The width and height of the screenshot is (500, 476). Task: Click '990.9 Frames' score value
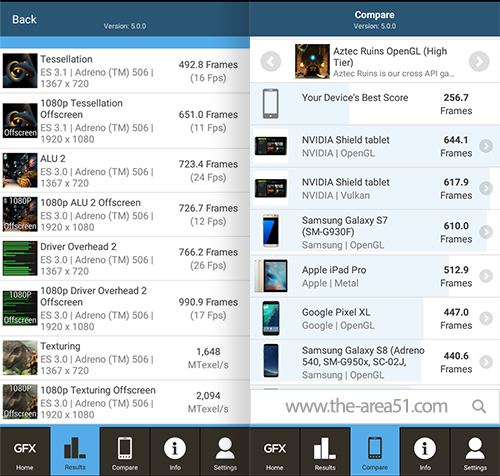point(208,302)
